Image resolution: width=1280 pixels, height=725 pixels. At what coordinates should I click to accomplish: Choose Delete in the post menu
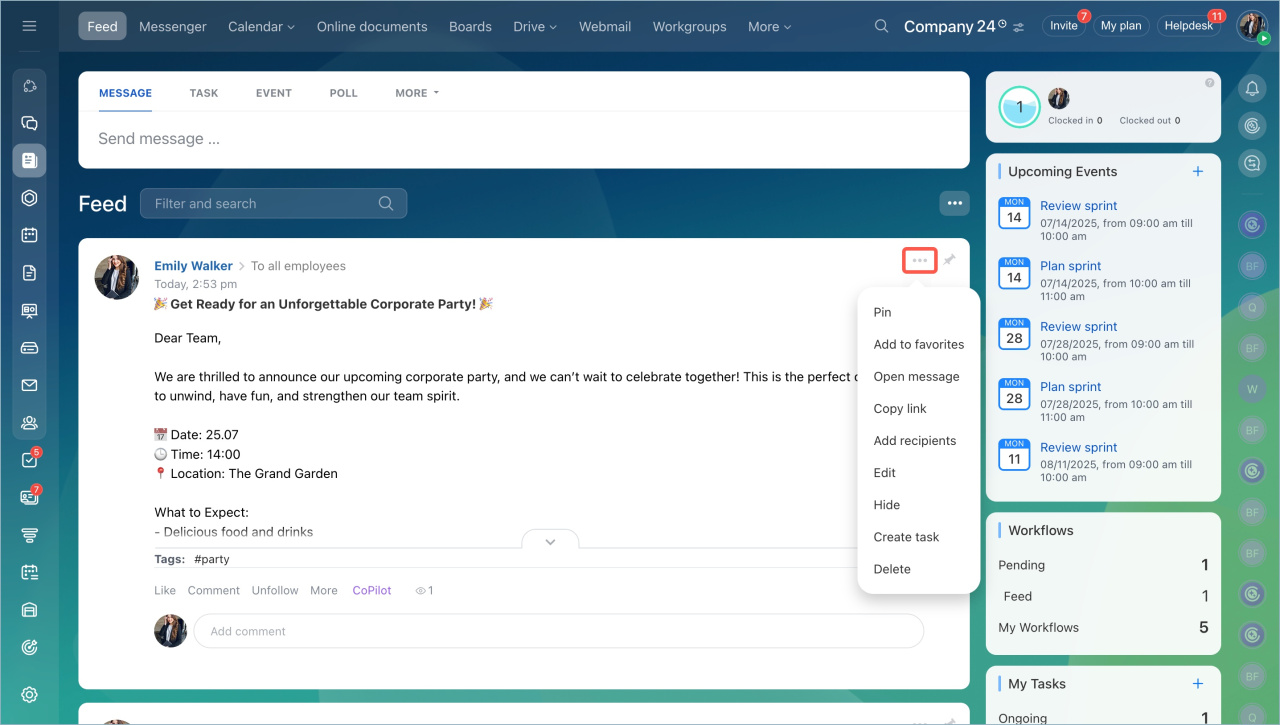tap(892, 569)
